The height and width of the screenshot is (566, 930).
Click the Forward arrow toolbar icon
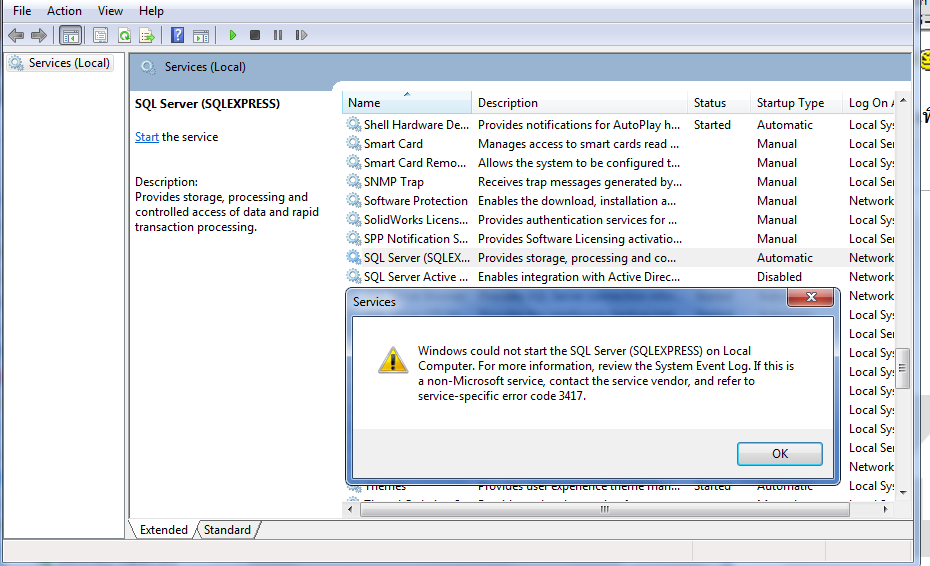tap(39, 36)
